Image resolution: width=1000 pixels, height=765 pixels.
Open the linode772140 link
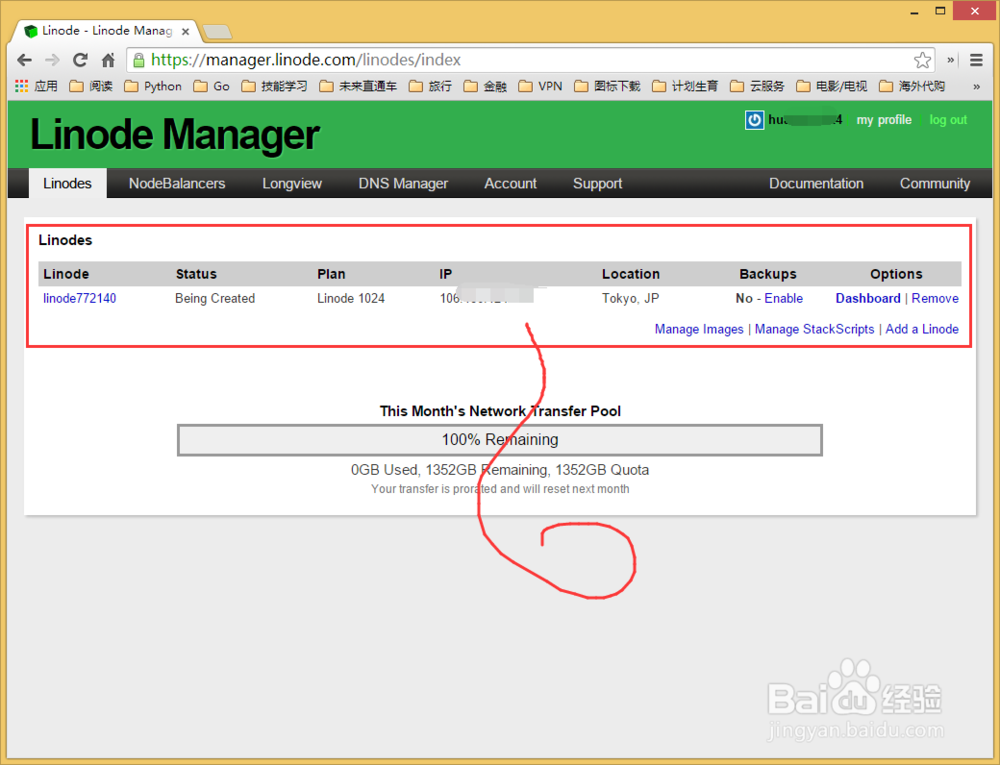(80, 298)
